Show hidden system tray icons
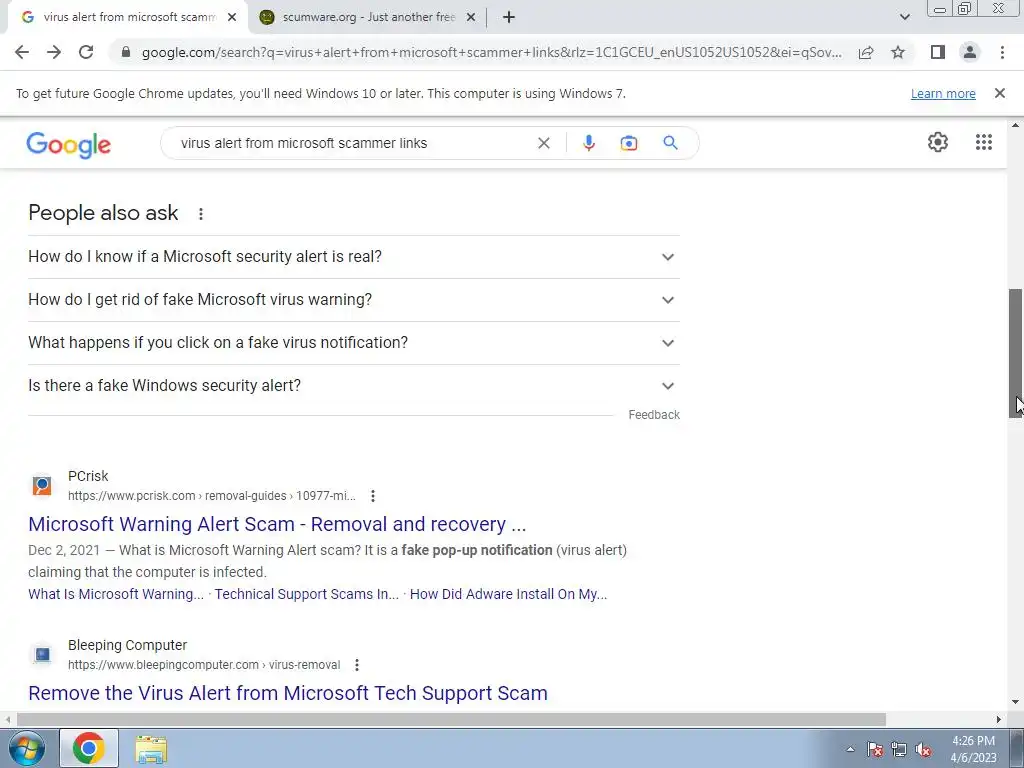 coord(850,749)
